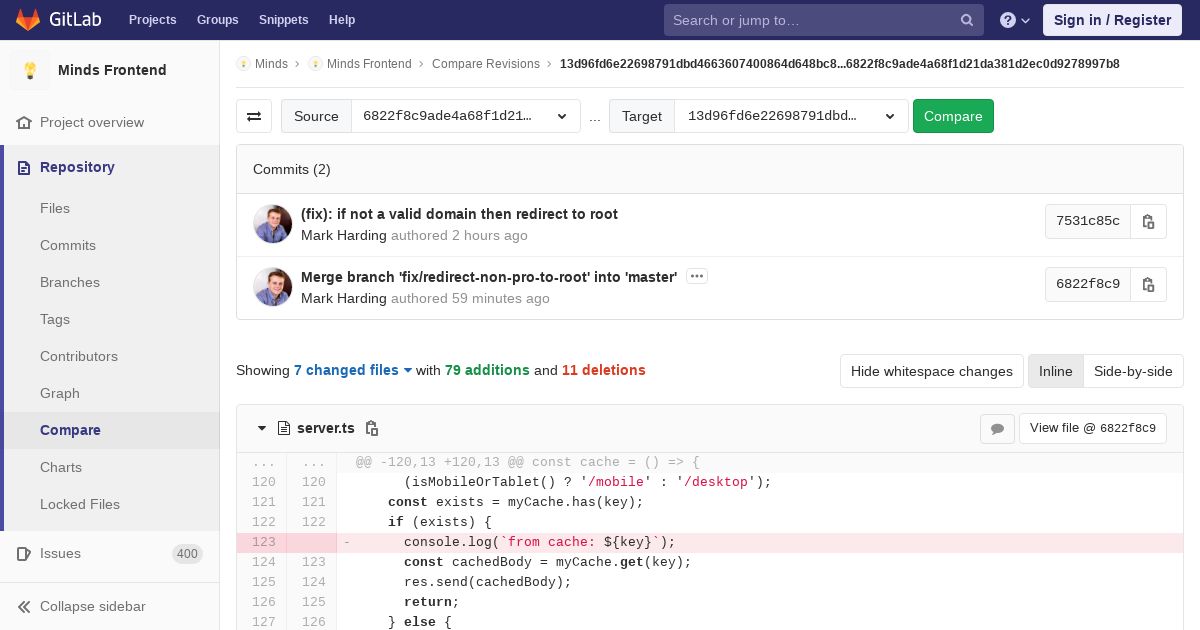
Task: Click the search magnifier icon
Action: tap(967, 20)
